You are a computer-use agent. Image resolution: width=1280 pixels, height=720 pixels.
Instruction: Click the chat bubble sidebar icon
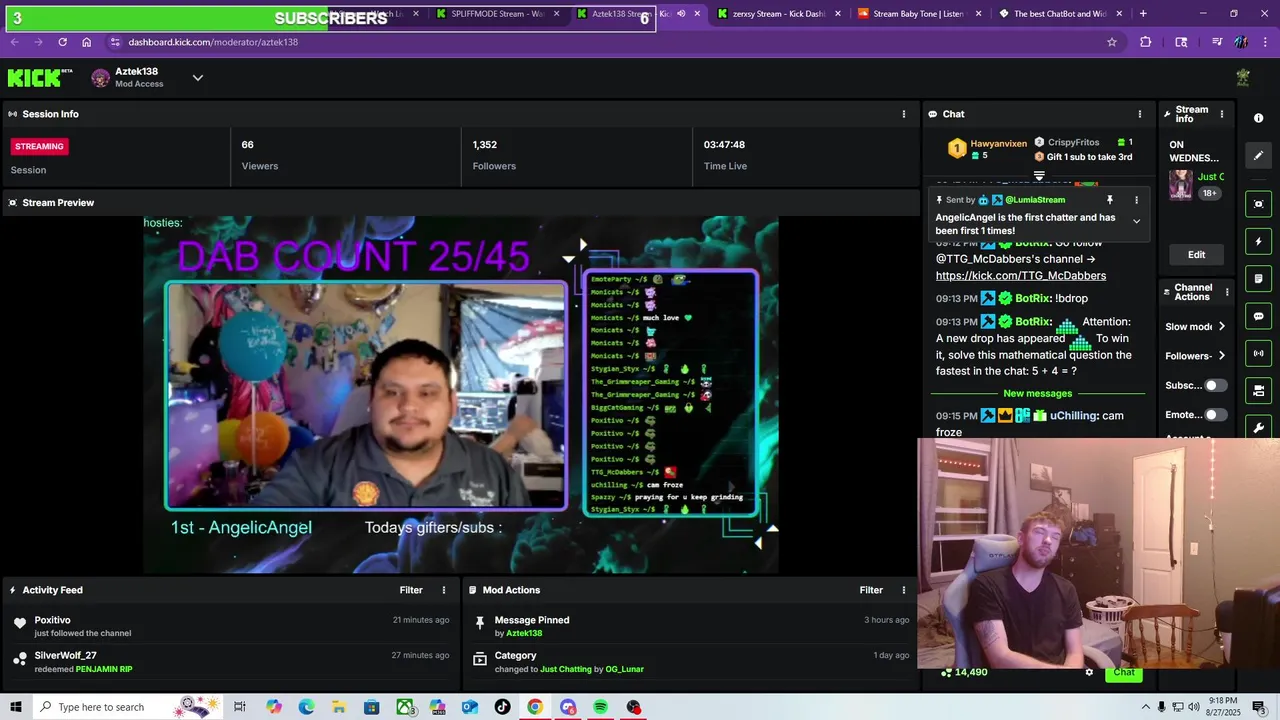1259,316
